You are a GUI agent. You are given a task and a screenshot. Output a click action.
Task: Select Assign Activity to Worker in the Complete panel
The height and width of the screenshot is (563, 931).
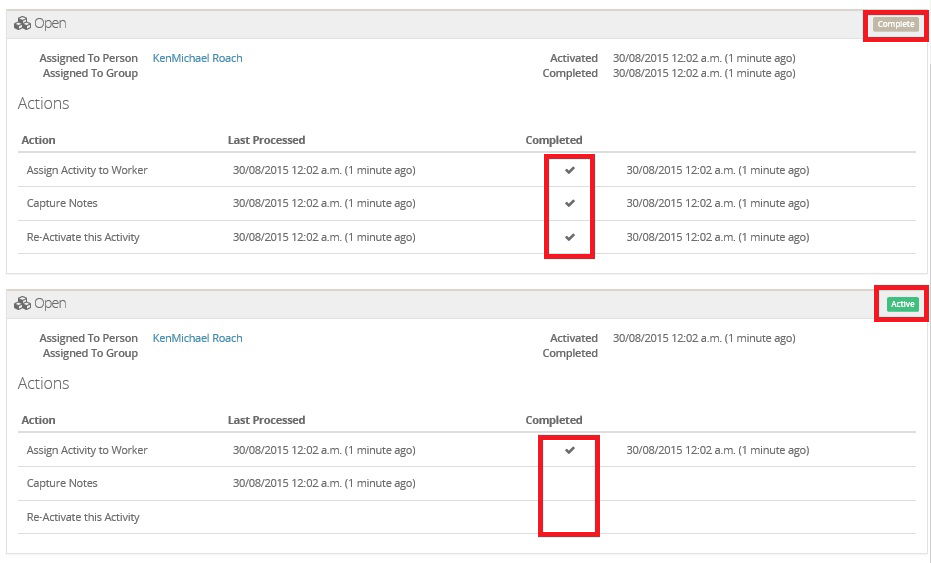pos(87,171)
